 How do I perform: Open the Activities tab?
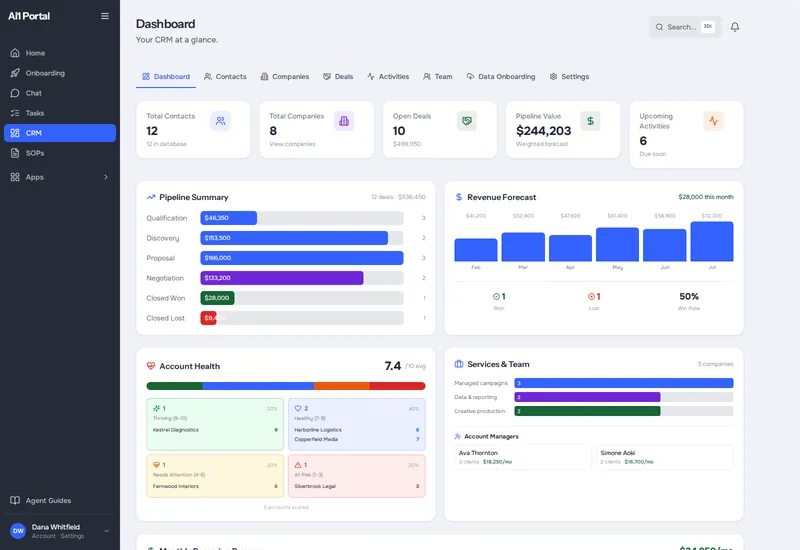click(388, 77)
